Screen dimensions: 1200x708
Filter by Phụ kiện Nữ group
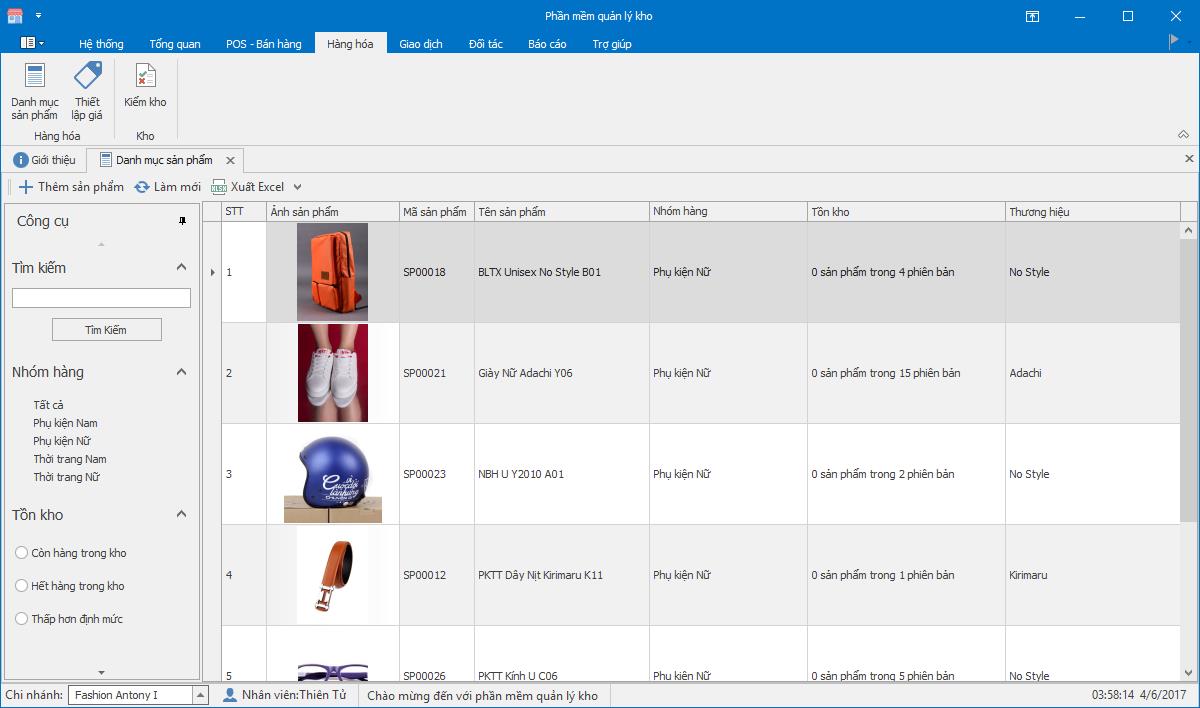tap(62, 441)
